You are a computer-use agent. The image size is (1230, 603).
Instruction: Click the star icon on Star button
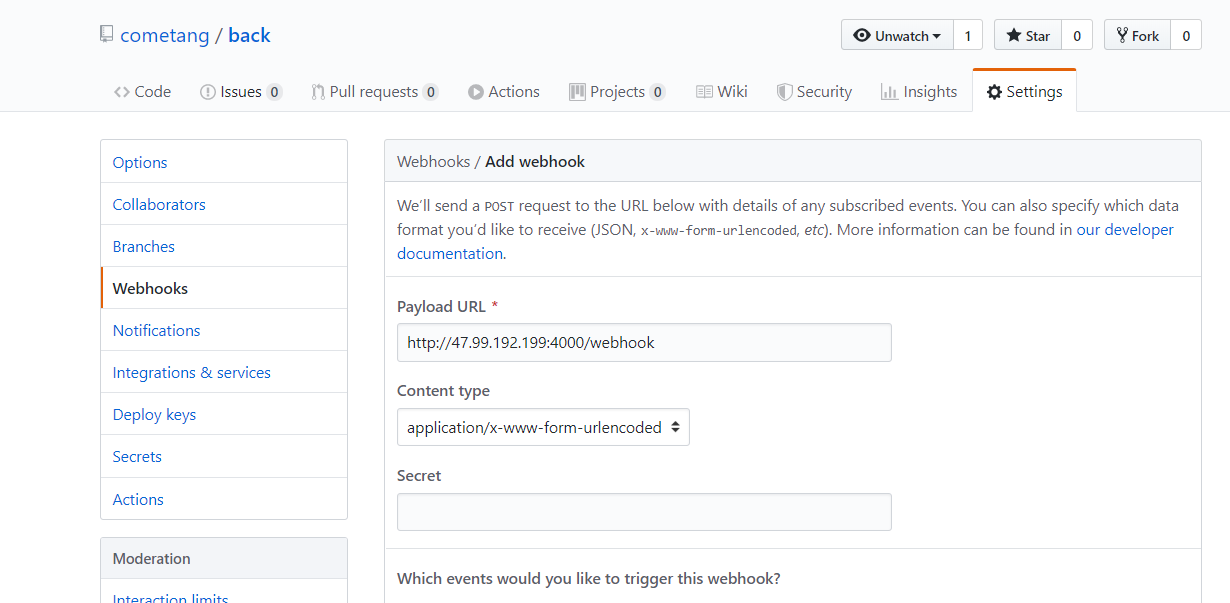pos(1014,35)
